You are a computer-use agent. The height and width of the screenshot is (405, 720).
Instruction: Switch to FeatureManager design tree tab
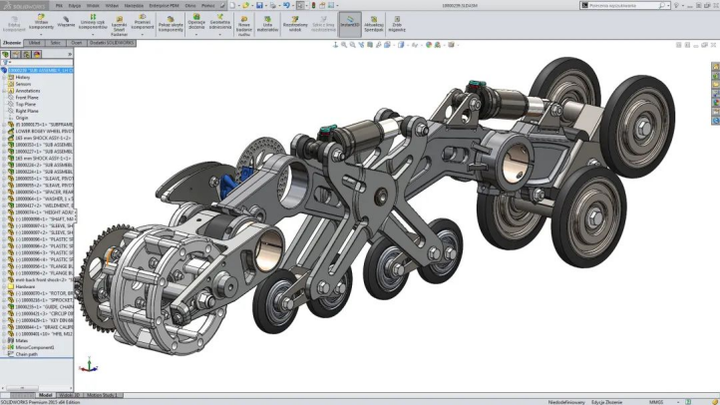point(6,54)
